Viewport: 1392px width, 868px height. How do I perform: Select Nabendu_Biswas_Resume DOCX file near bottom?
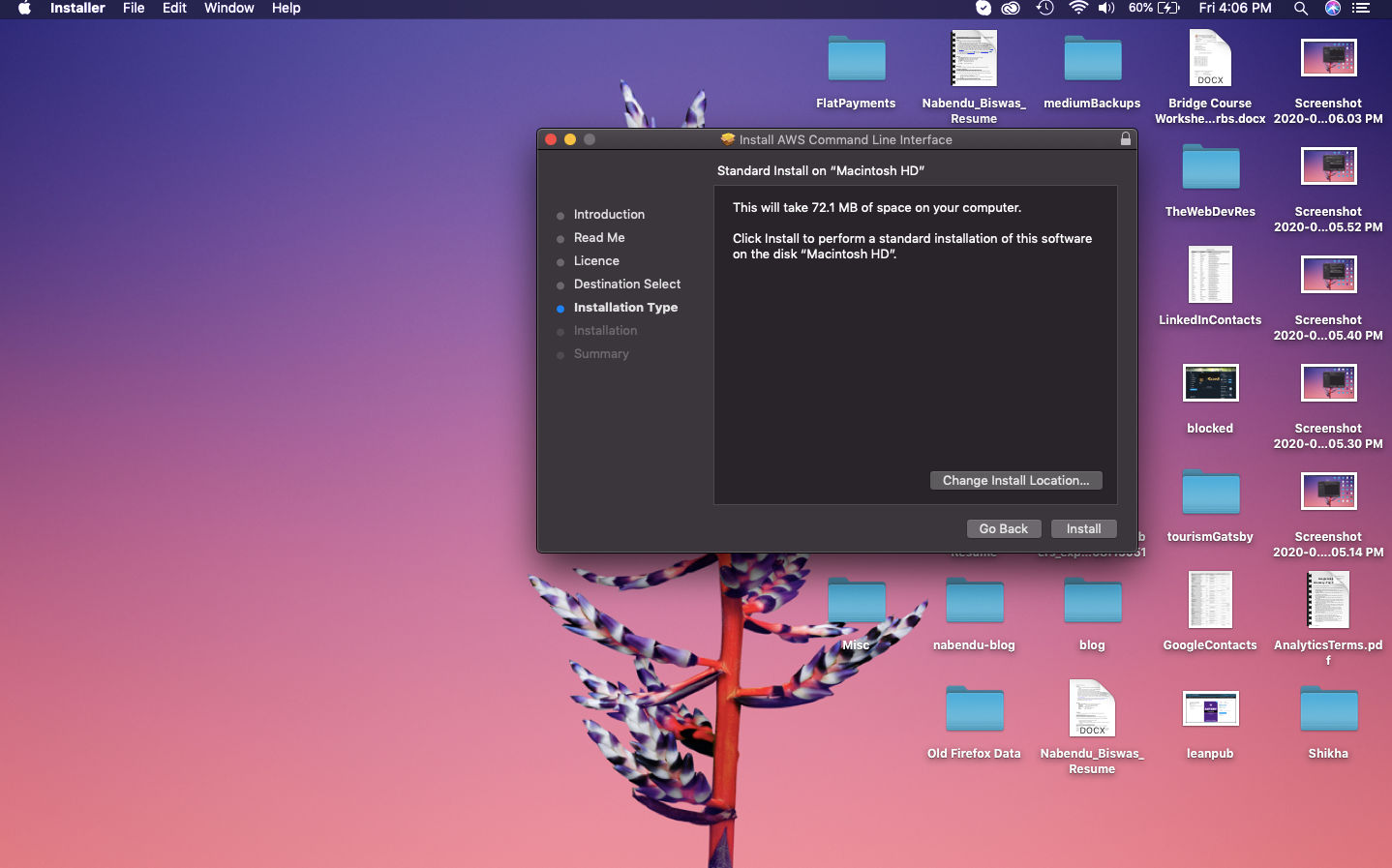[1092, 708]
